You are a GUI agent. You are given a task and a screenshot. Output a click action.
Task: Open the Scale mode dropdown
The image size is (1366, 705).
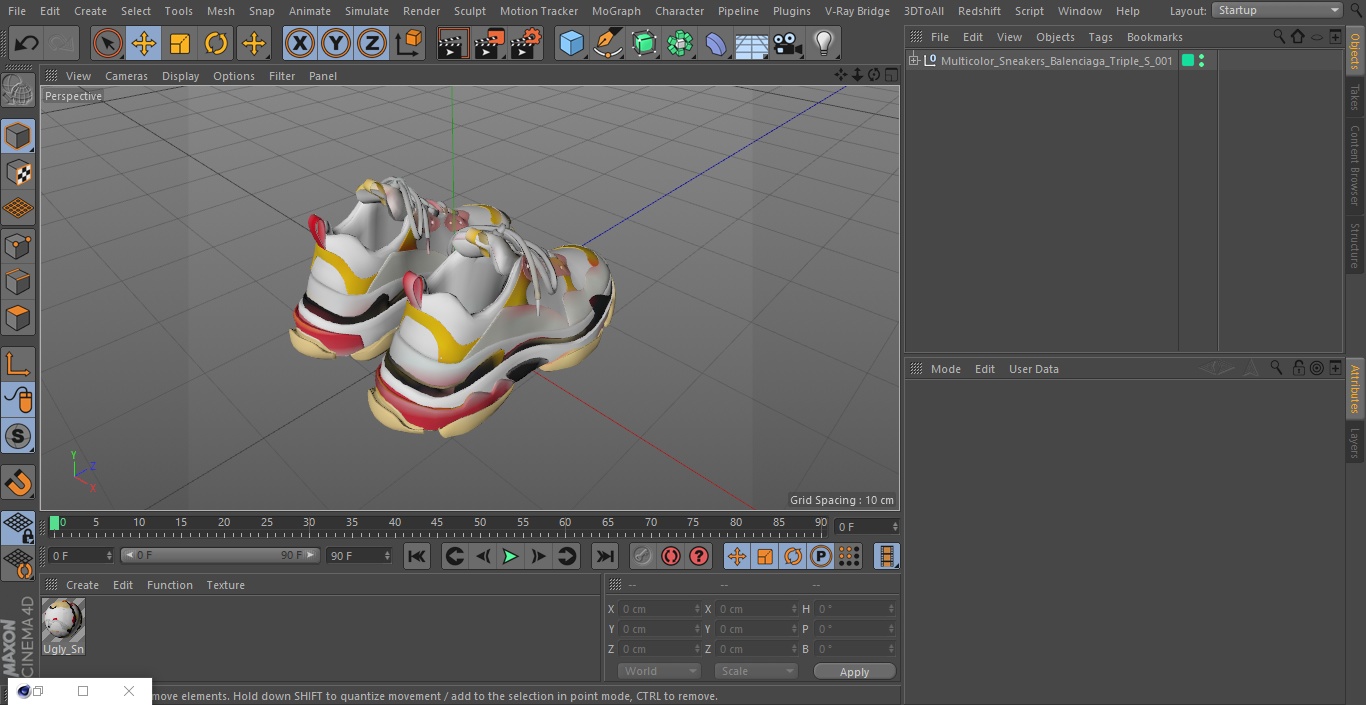(756, 671)
